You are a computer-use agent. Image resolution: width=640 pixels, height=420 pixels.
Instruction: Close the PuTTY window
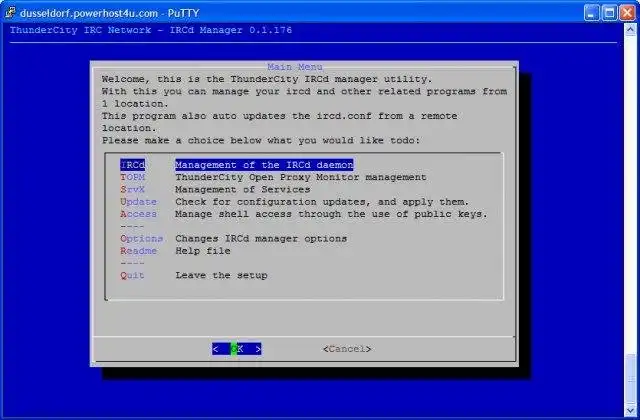coord(627,13)
